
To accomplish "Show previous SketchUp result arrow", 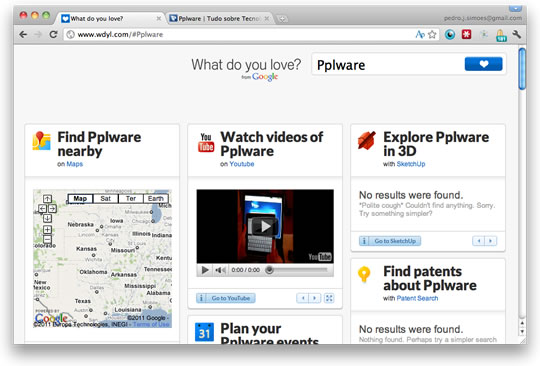I will (479, 241).
